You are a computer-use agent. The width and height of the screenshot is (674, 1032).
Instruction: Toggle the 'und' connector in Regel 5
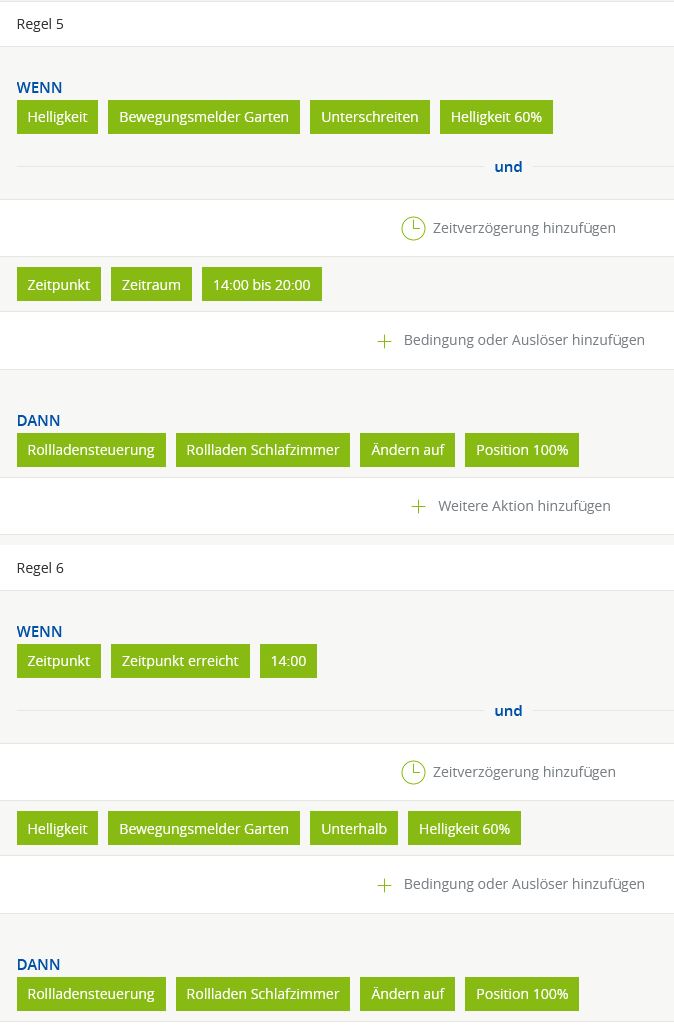(x=508, y=167)
